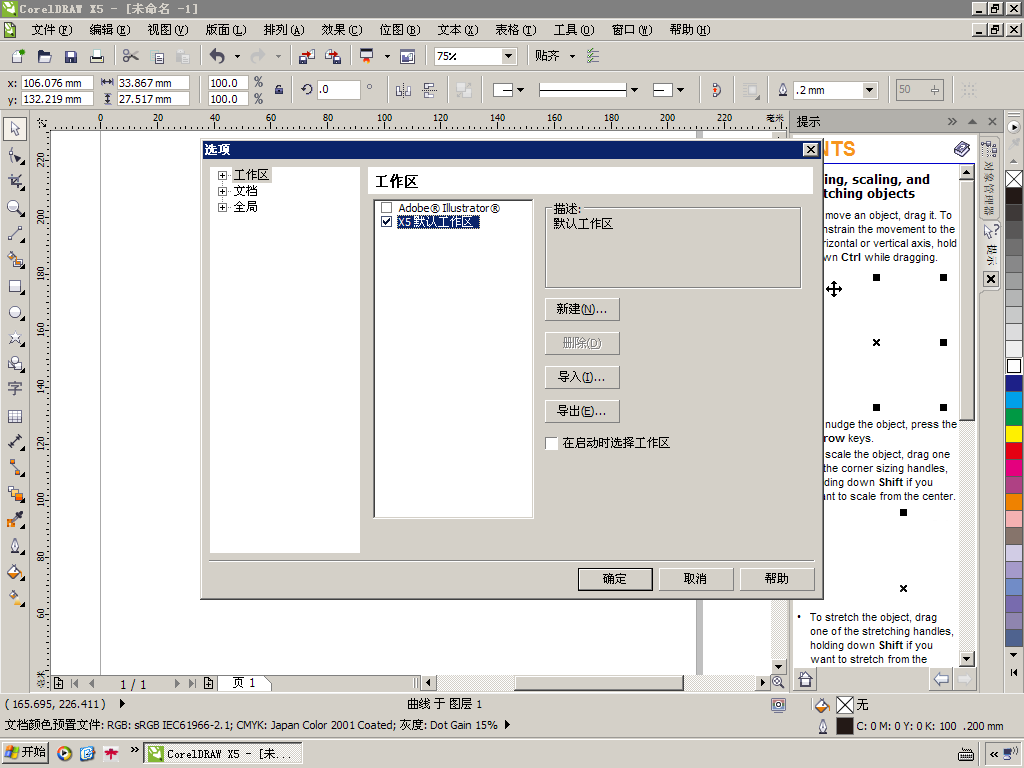This screenshot has width=1024, height=768.
Task: Select the Text tool (字)
Action: [x=15, y=389]
